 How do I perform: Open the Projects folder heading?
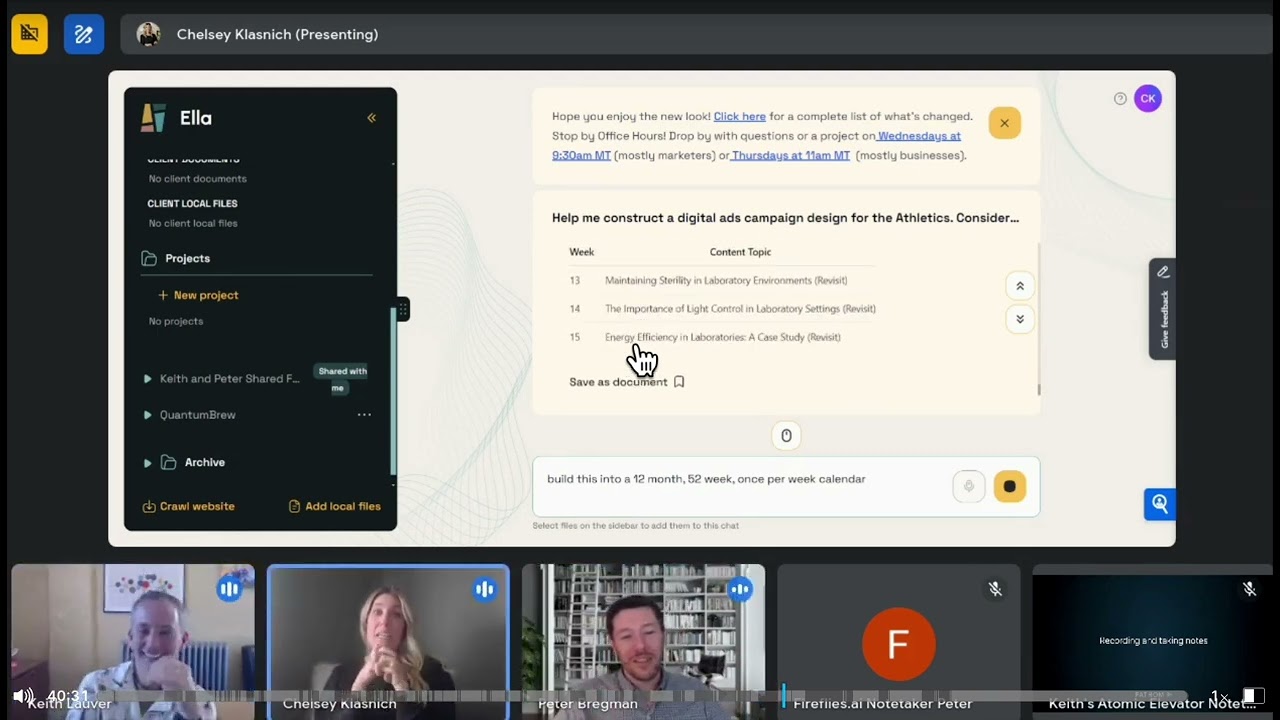point(187,258)
